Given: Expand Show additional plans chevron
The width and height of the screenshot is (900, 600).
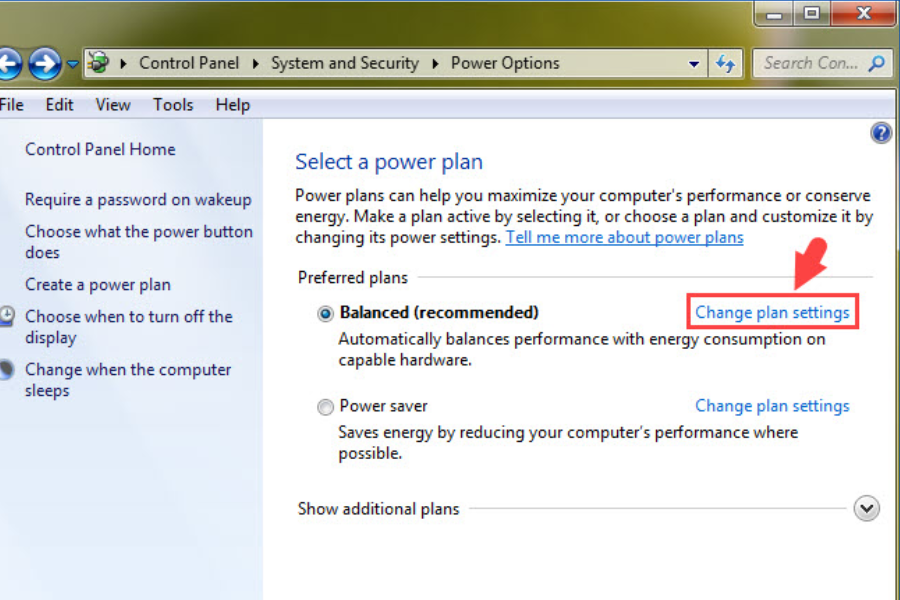Looking at the screenshot, I should click(866, 508).
